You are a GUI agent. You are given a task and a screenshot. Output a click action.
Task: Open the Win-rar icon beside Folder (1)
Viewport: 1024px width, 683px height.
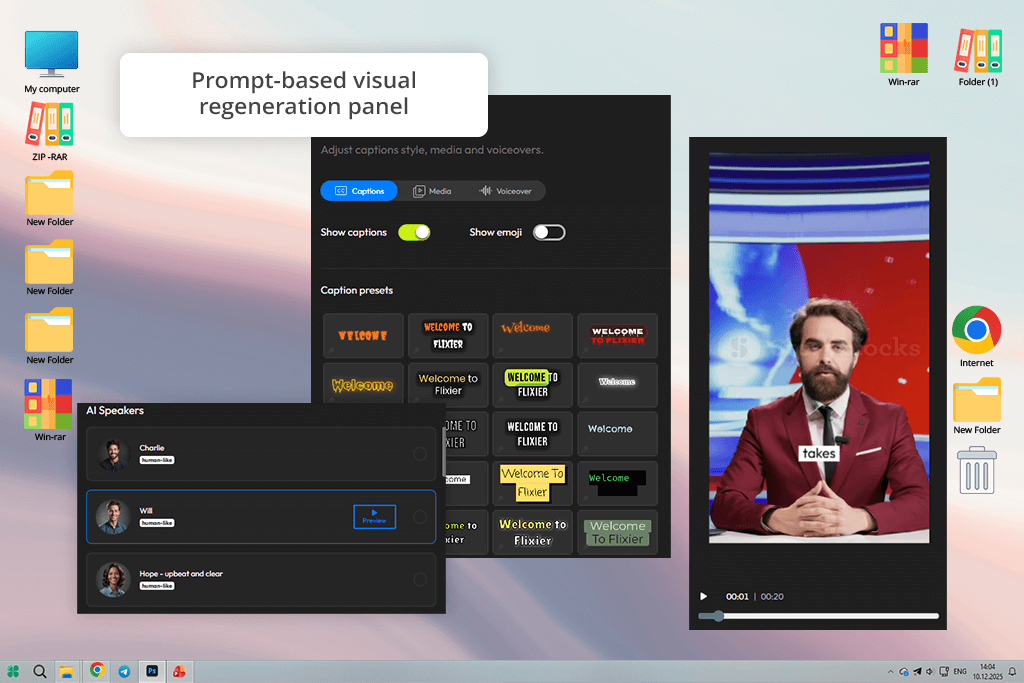(904, 55)
